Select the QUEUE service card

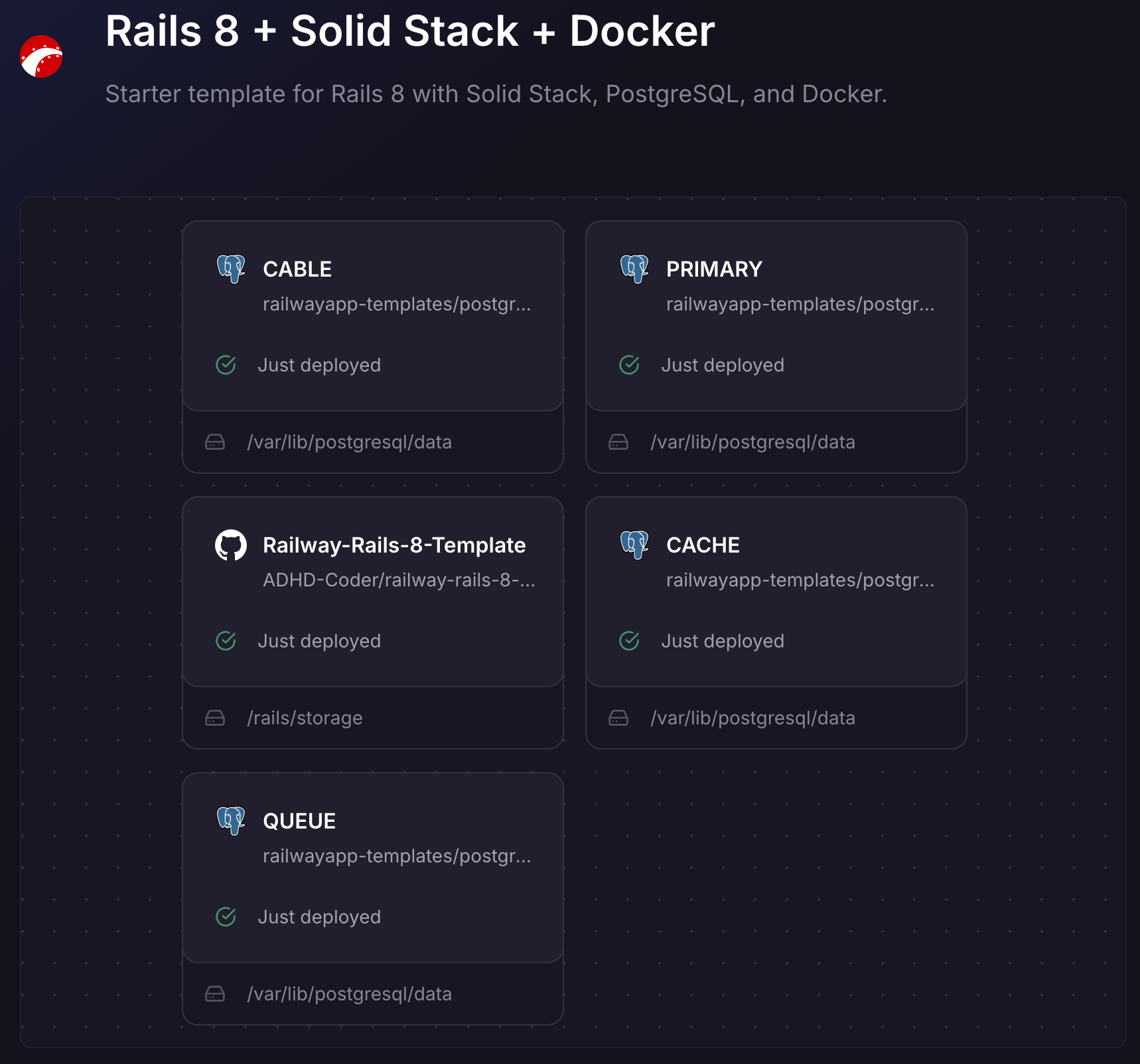pyautogui.click(x=373, y=867)
